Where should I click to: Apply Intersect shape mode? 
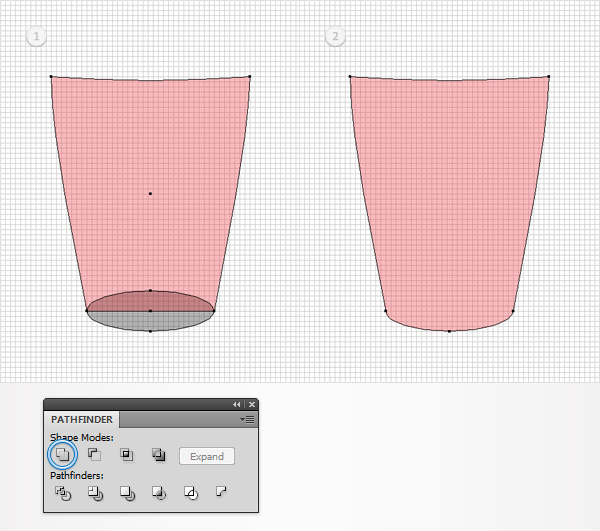(127, 454)
